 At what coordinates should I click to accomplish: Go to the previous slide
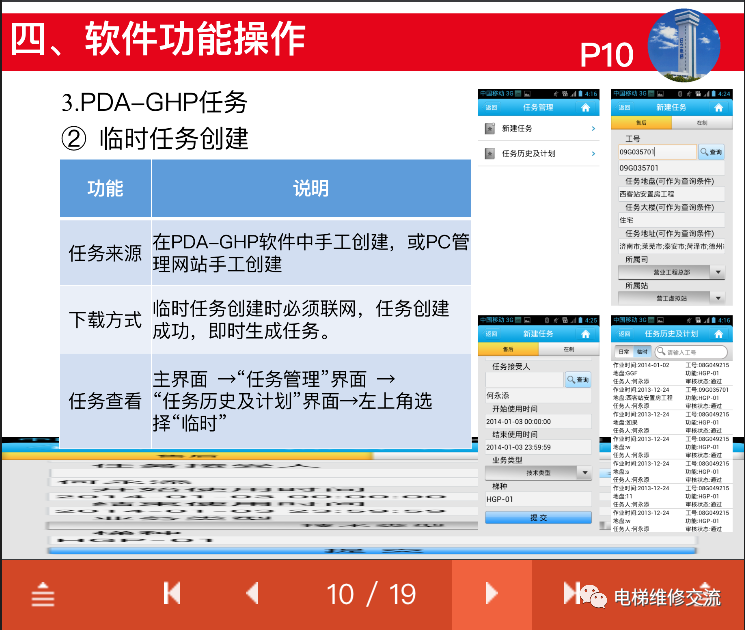coord(252,593)
